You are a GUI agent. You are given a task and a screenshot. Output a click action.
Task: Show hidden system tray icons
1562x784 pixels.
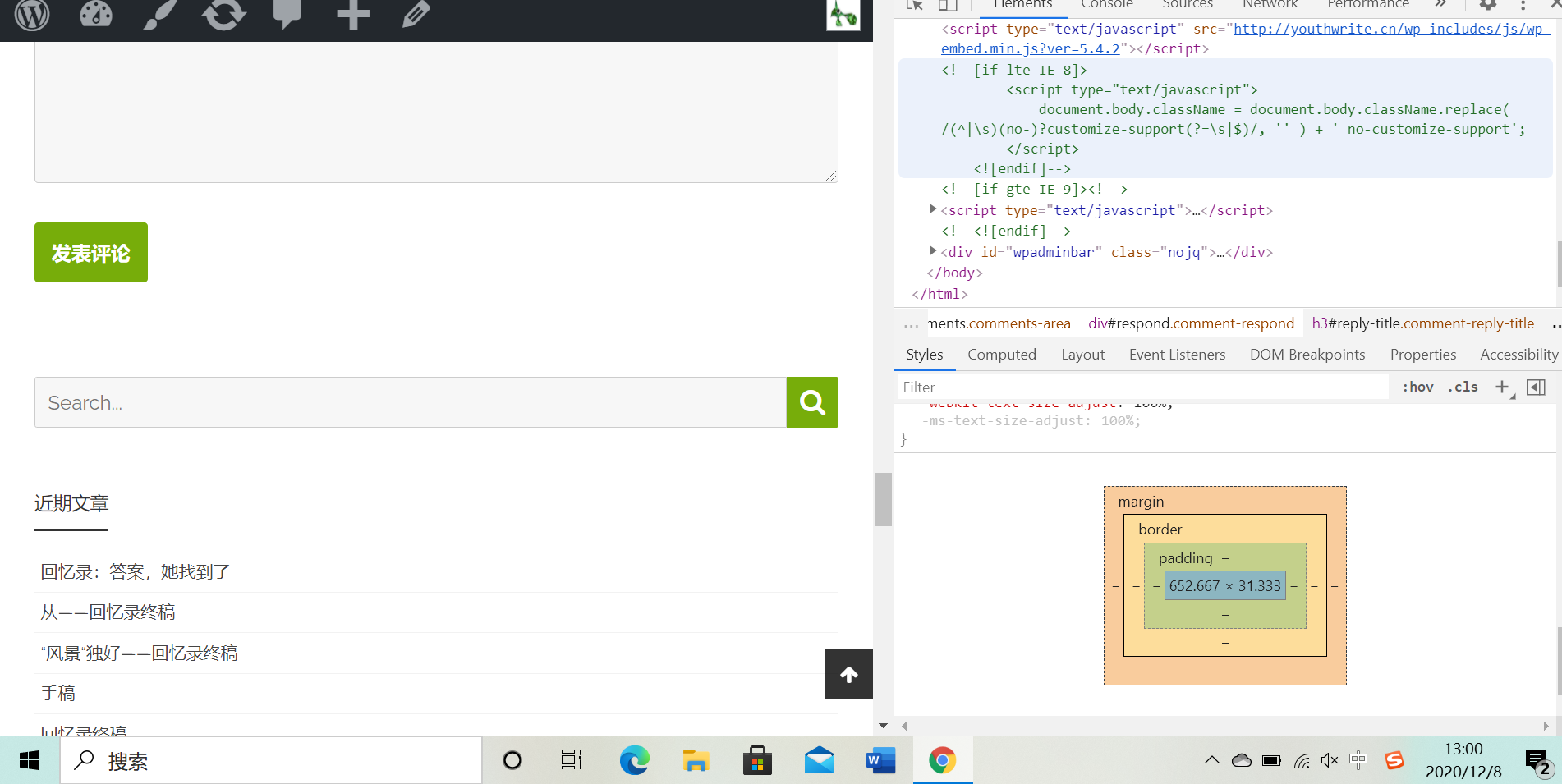1211,760
